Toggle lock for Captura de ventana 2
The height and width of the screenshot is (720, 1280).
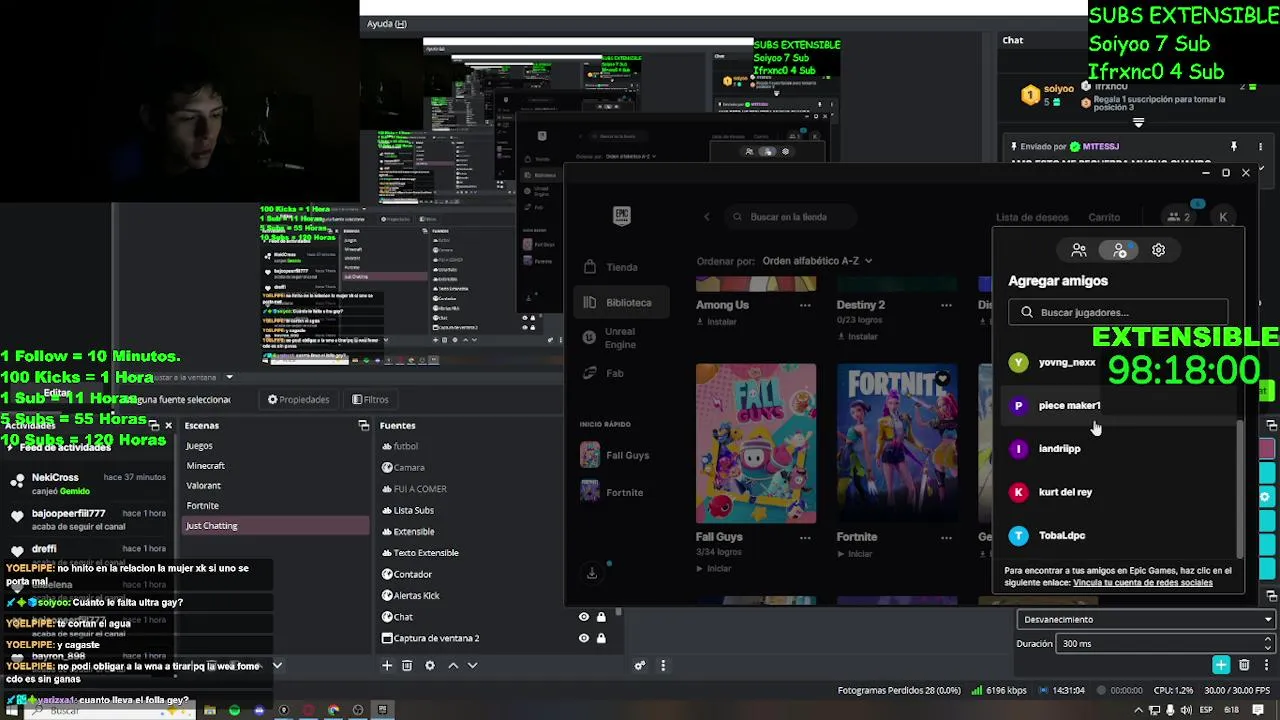coord(601,638)
